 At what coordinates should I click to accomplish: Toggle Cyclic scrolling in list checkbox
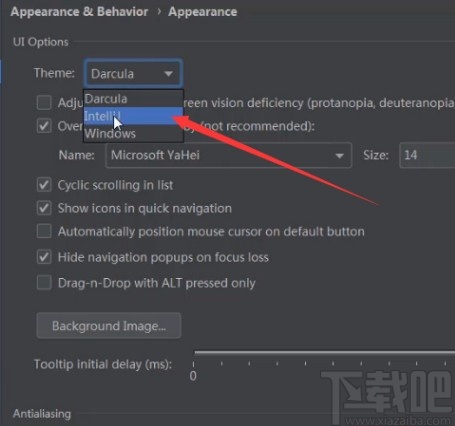click(x=44, y=185)
